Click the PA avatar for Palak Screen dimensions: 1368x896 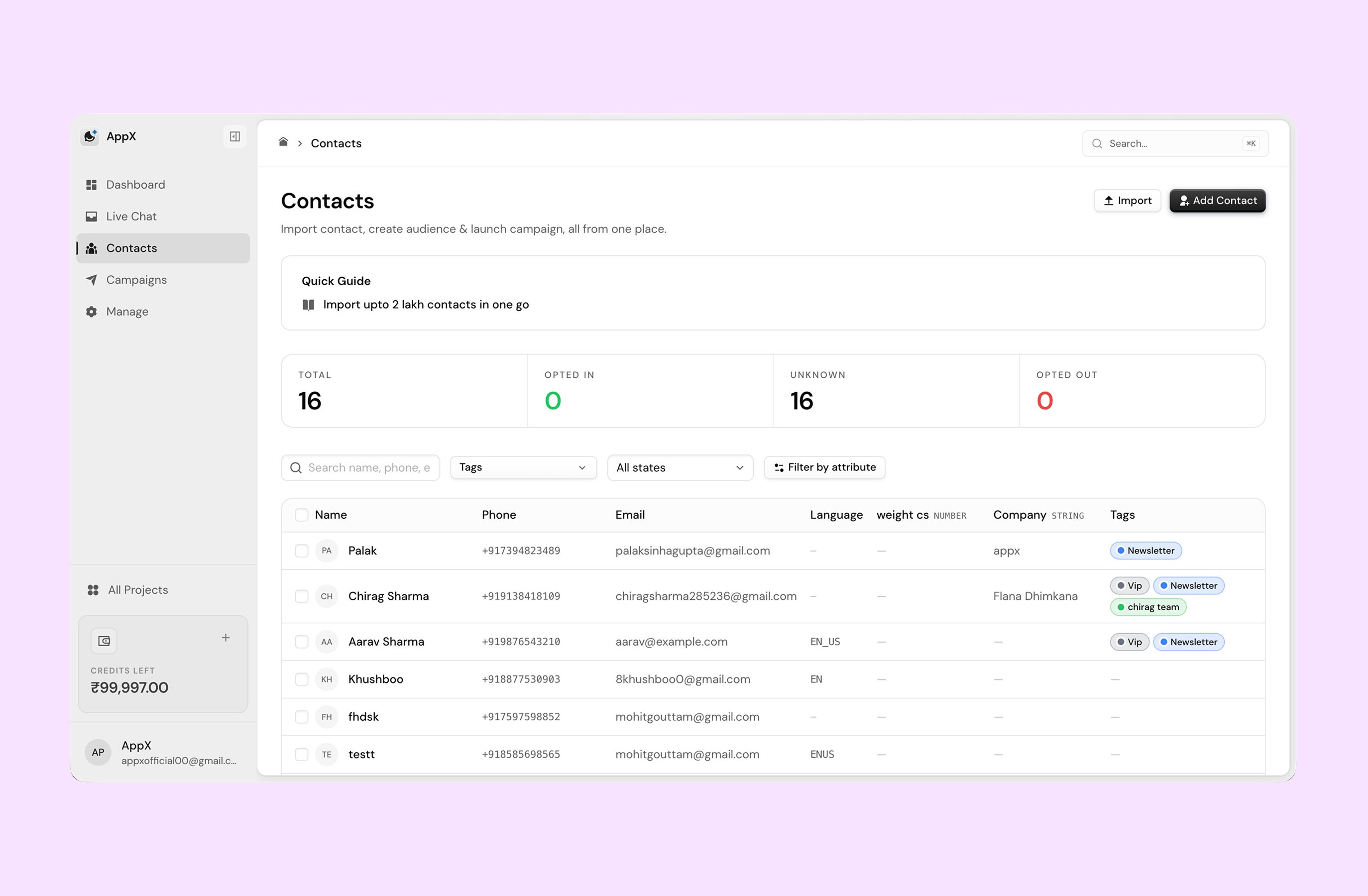[x=327, y=551]
